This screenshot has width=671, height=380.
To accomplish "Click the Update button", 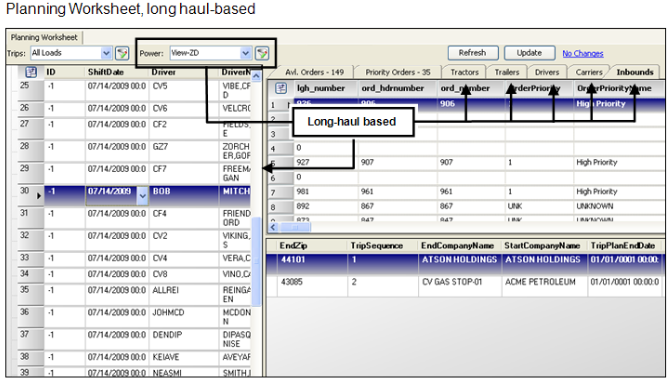I will pos(529,53).
